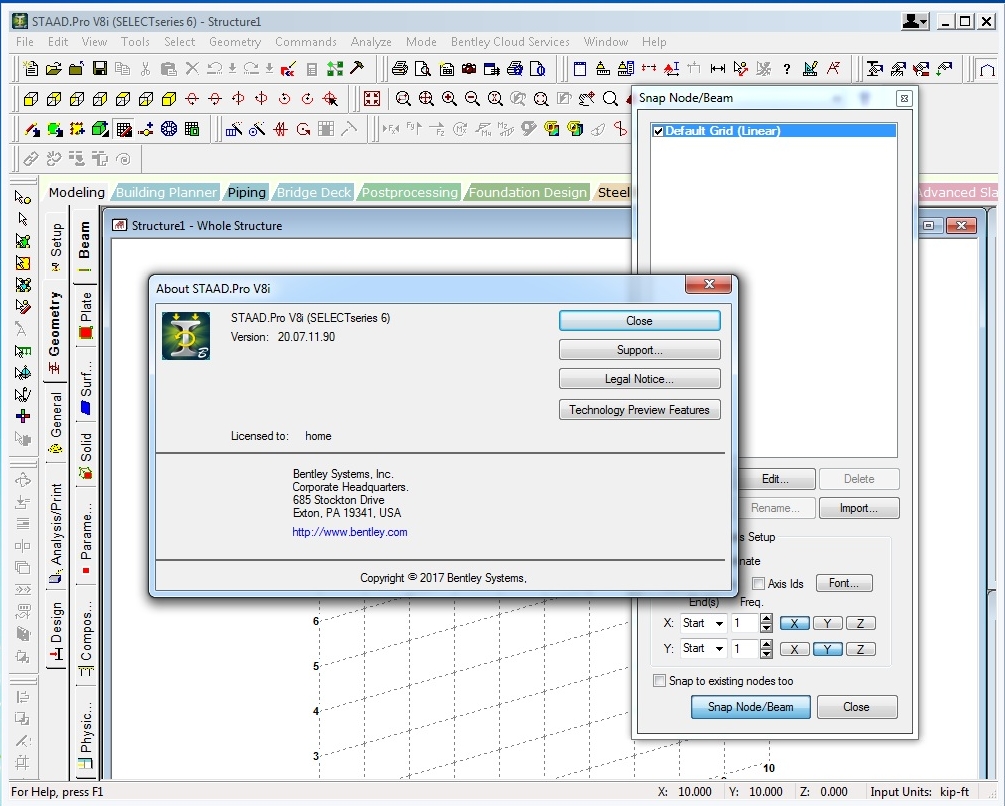Viewport: 1005px width, 806px height.
Task: Click the user profile icon in title bar
Action: (911, 21)
